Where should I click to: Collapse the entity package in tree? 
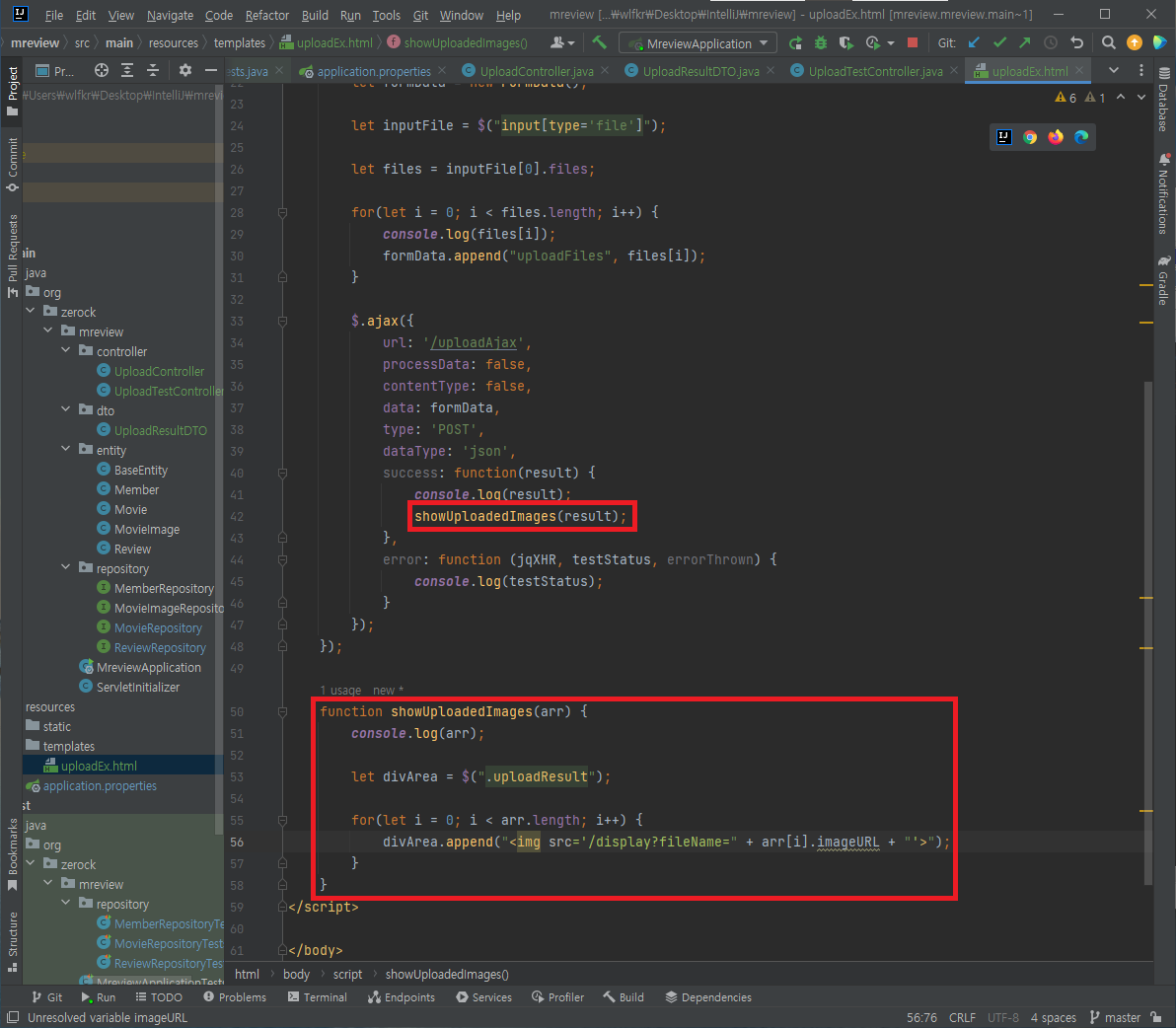(66, 449)
